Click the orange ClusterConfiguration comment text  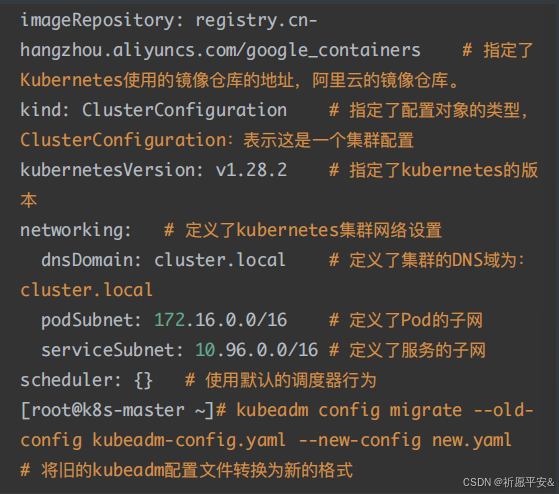123,140
